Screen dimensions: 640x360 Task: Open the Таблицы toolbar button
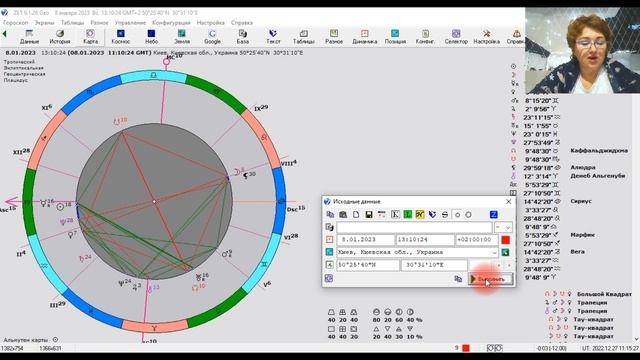point(304,37)
